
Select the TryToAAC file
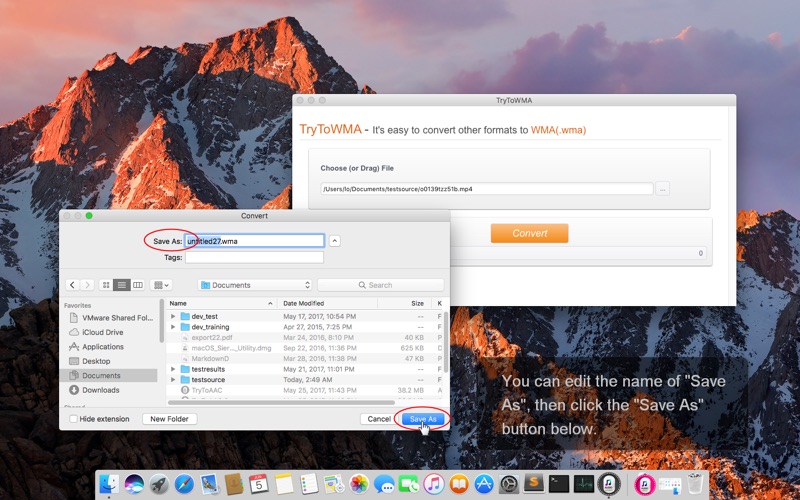pos(305,390)
